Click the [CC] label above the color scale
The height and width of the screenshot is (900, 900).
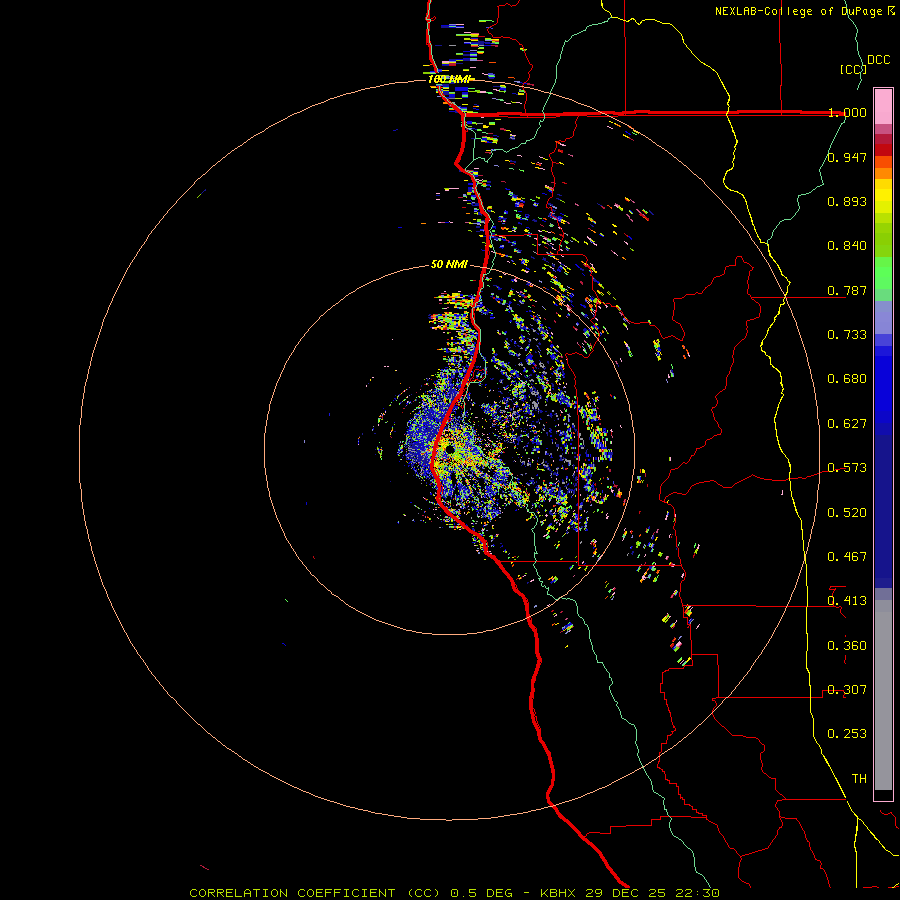click(x=853, y=69)
